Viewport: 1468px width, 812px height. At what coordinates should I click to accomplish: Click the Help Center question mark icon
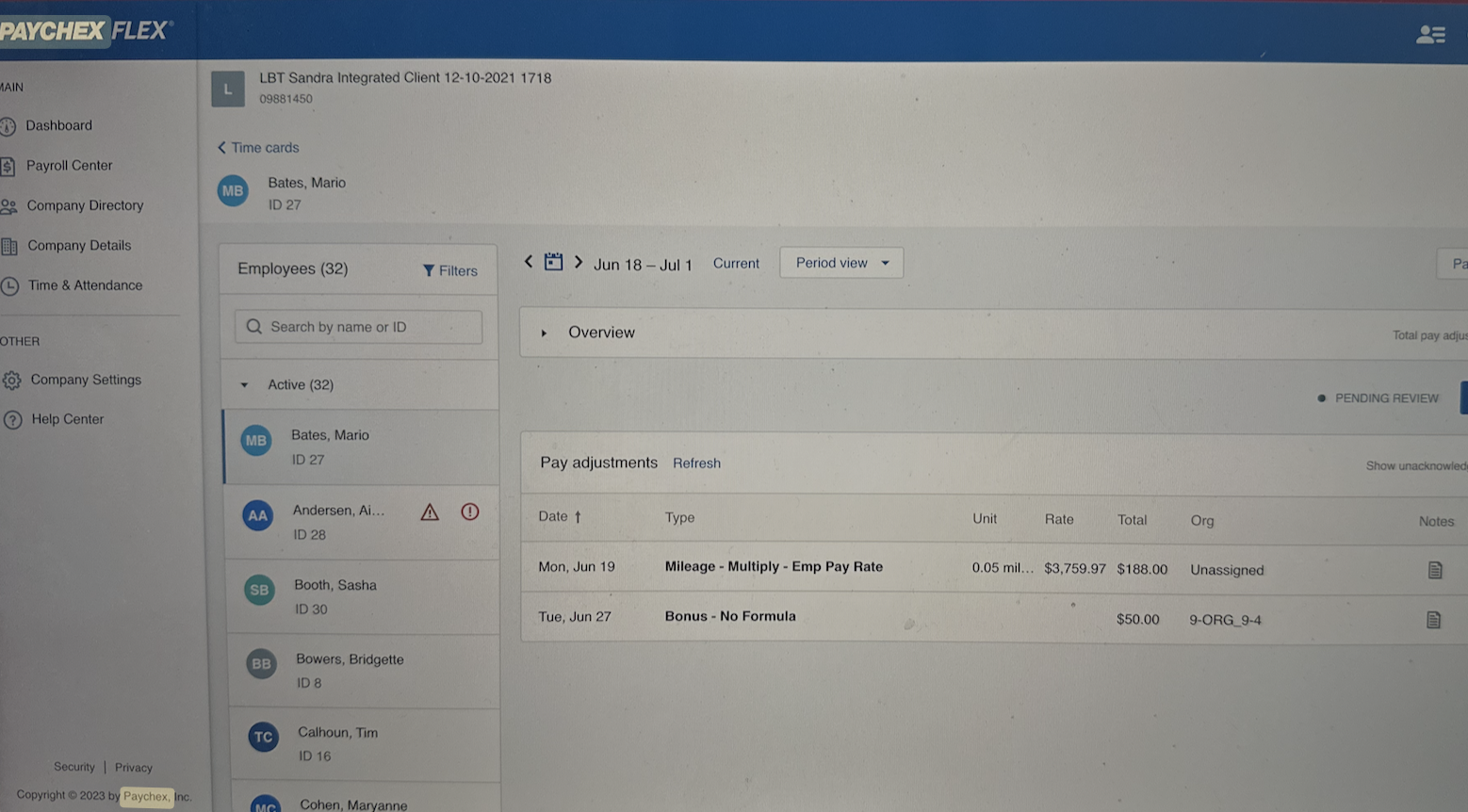coord(12,420)
